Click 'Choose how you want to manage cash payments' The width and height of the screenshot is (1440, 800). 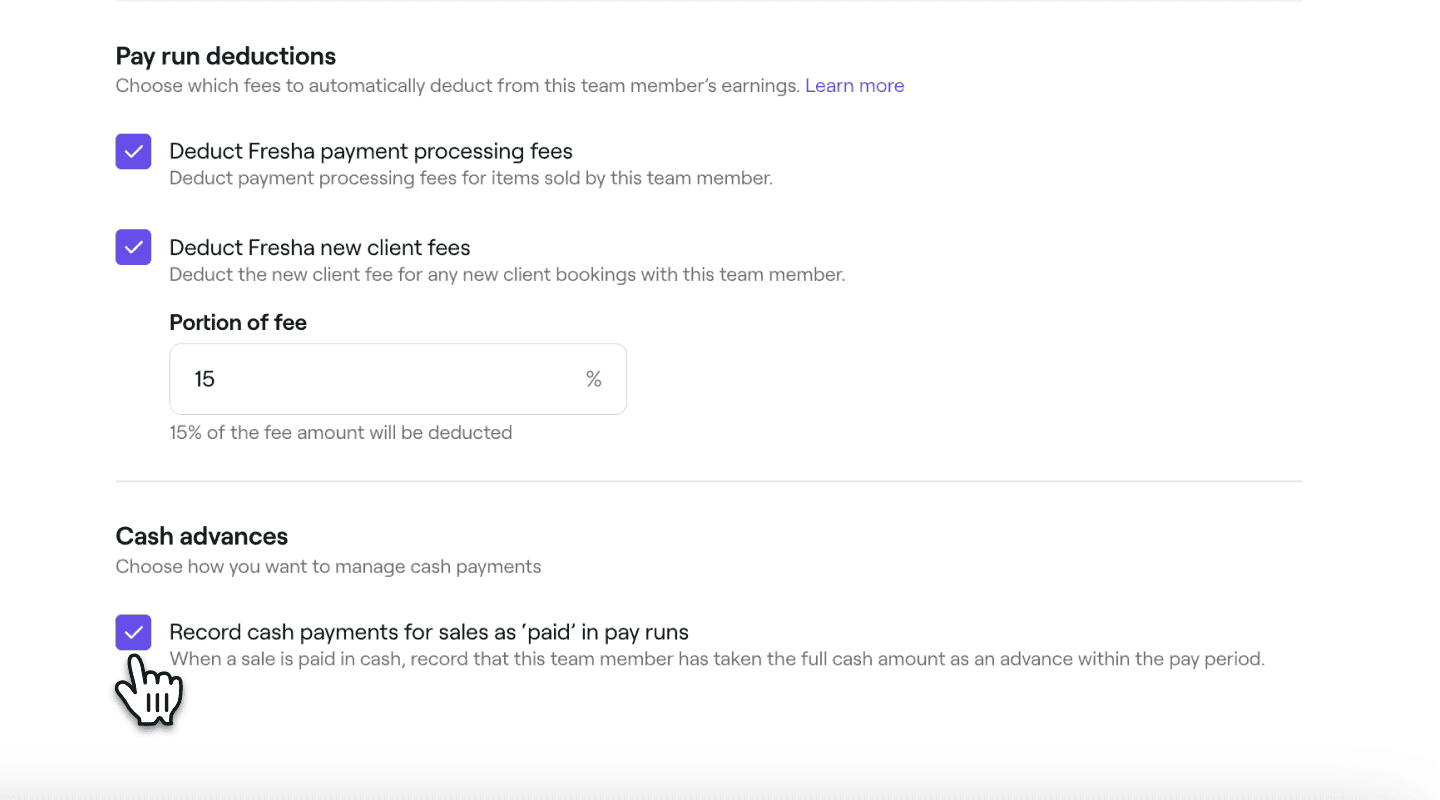pyautogui.click(x=328, y=567)
